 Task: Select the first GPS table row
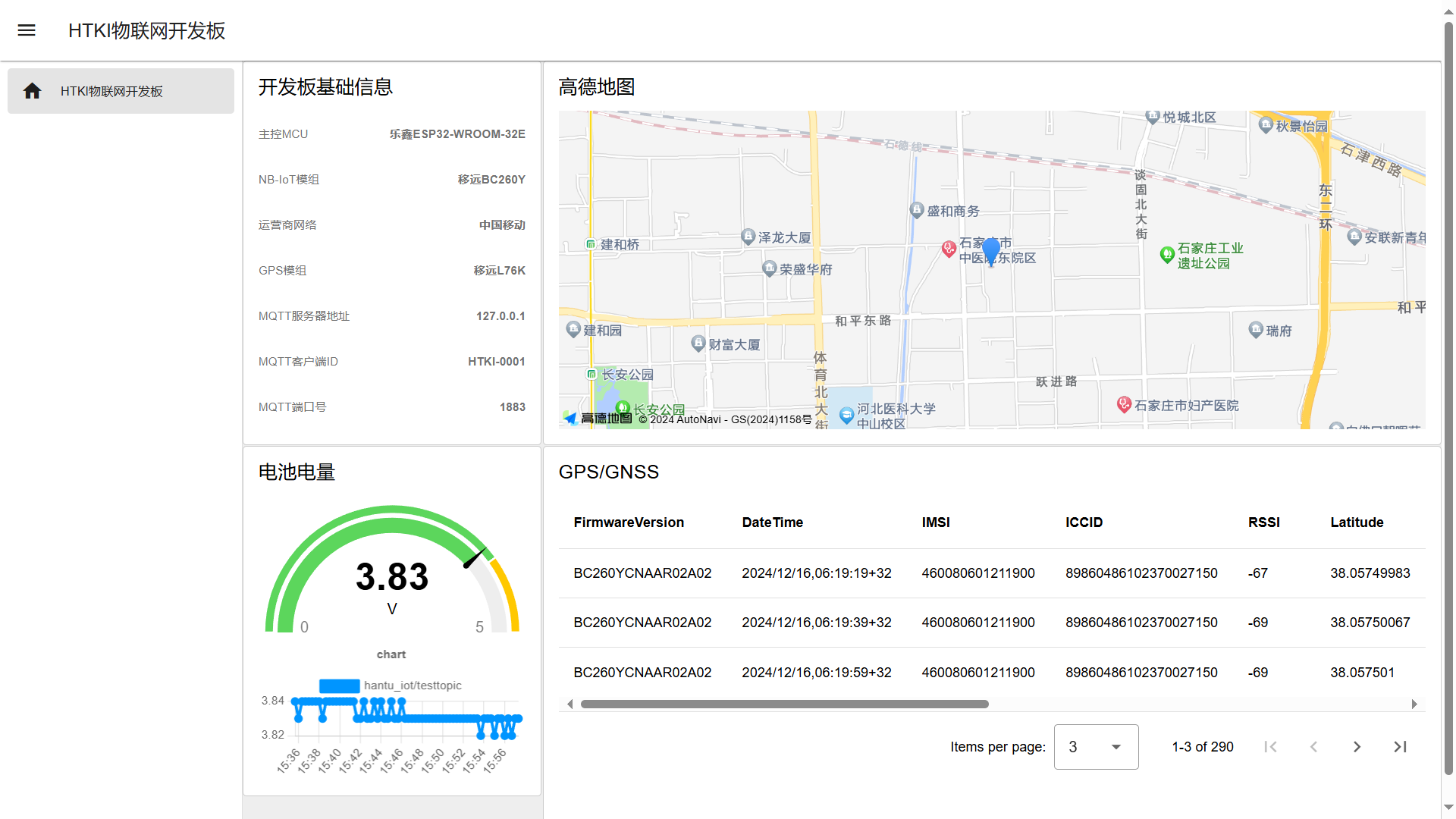986,573
